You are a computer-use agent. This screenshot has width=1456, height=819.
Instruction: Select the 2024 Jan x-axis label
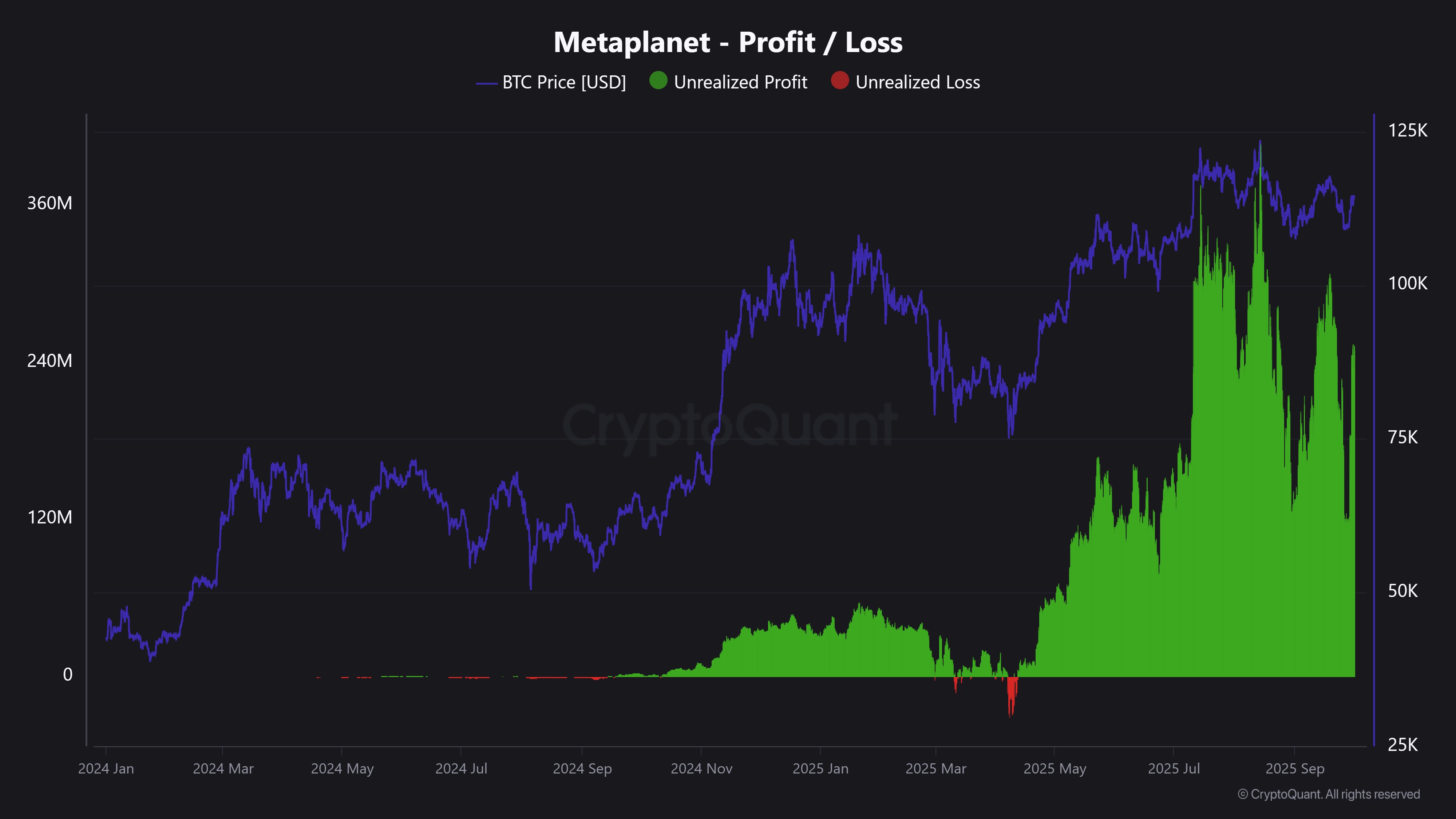pyautogui.click(x=106, y=769)
